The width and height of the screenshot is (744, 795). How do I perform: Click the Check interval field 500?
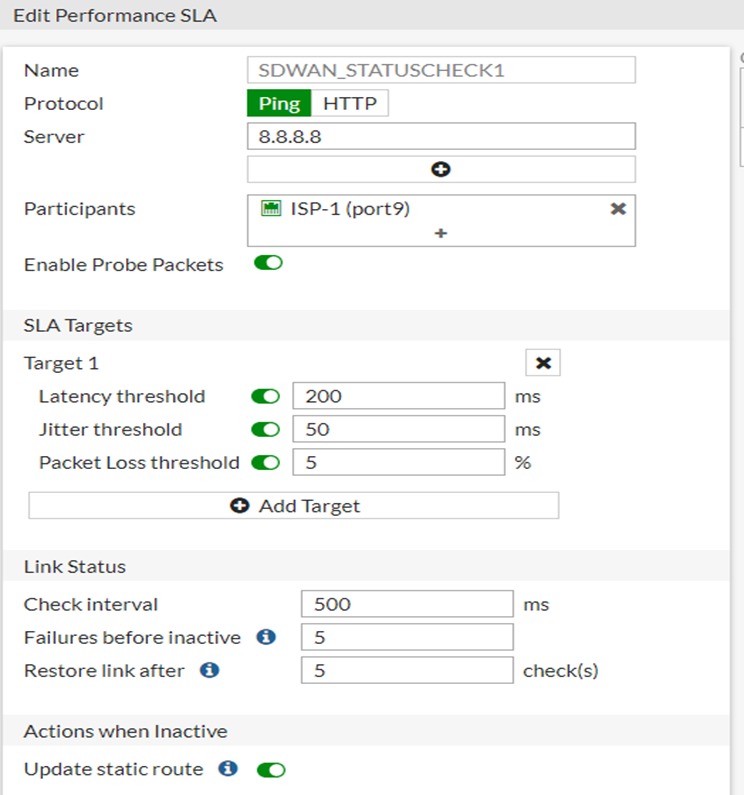[407, 604]
